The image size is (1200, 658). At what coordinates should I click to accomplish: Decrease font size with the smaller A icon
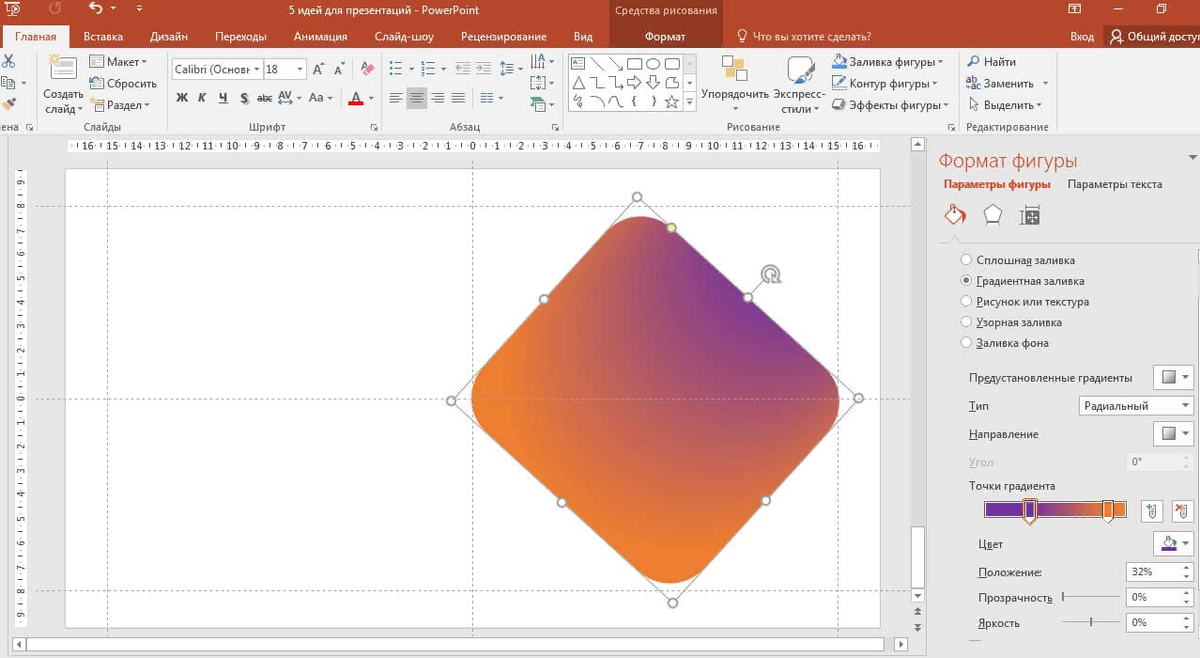tap(340, 69)
